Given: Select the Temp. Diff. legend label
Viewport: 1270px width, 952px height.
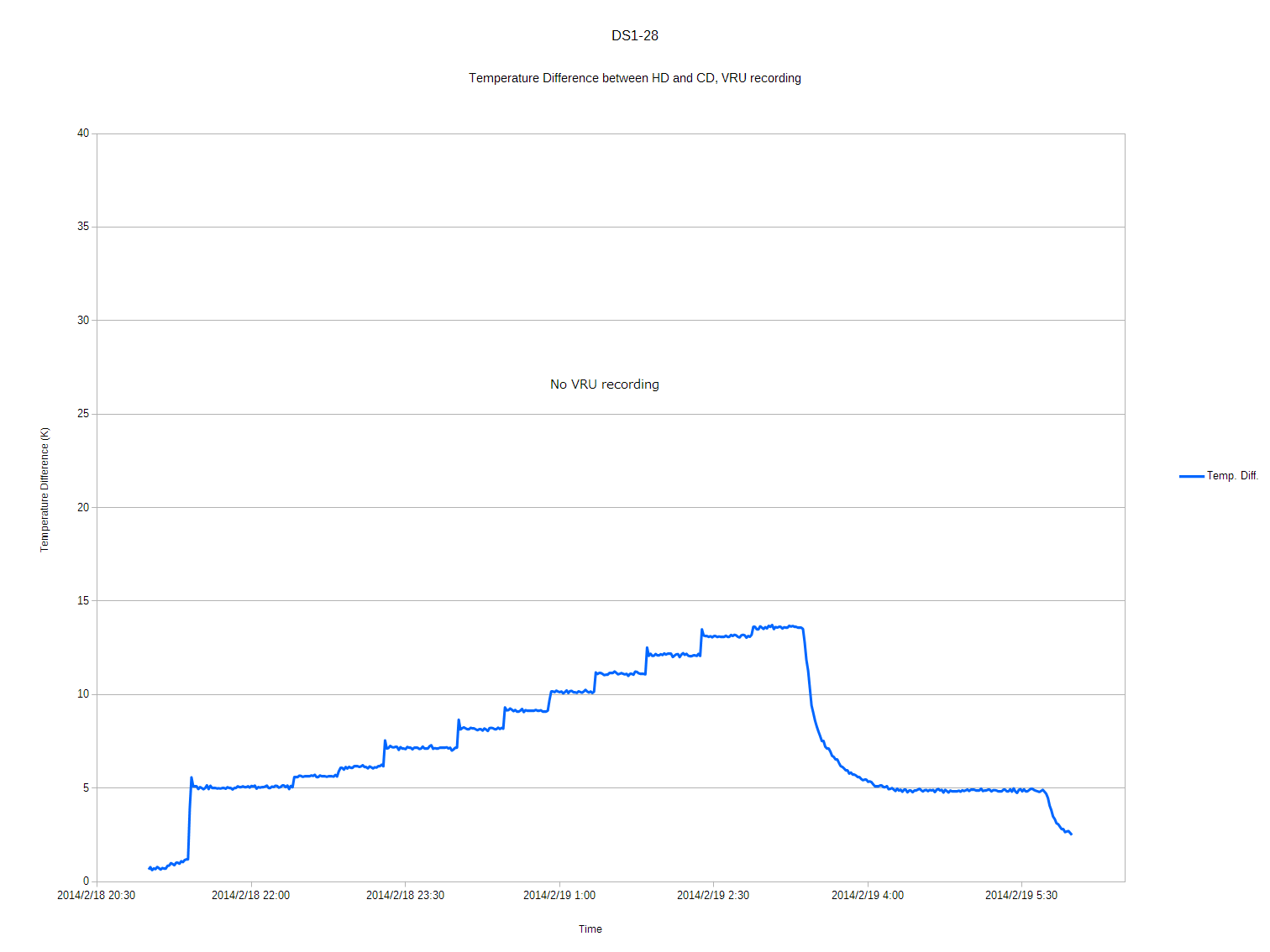Looking at the screenshot, I should click(1232, 476).
